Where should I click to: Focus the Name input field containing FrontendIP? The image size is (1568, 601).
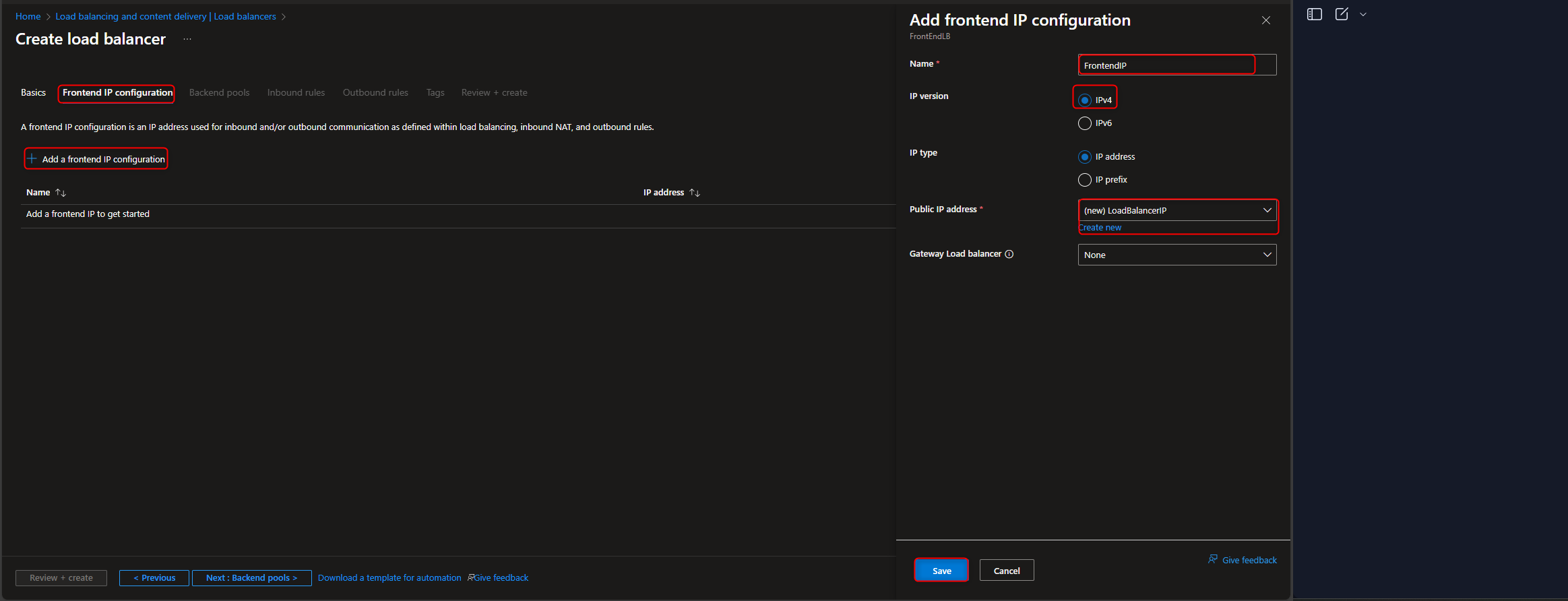1177,65
